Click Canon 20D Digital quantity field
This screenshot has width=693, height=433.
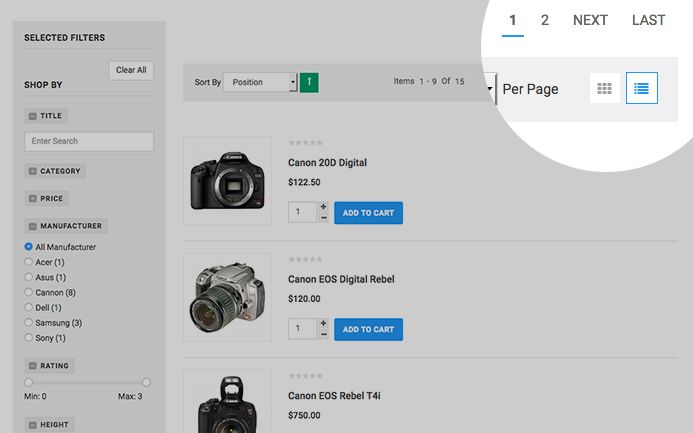point(303,212)
